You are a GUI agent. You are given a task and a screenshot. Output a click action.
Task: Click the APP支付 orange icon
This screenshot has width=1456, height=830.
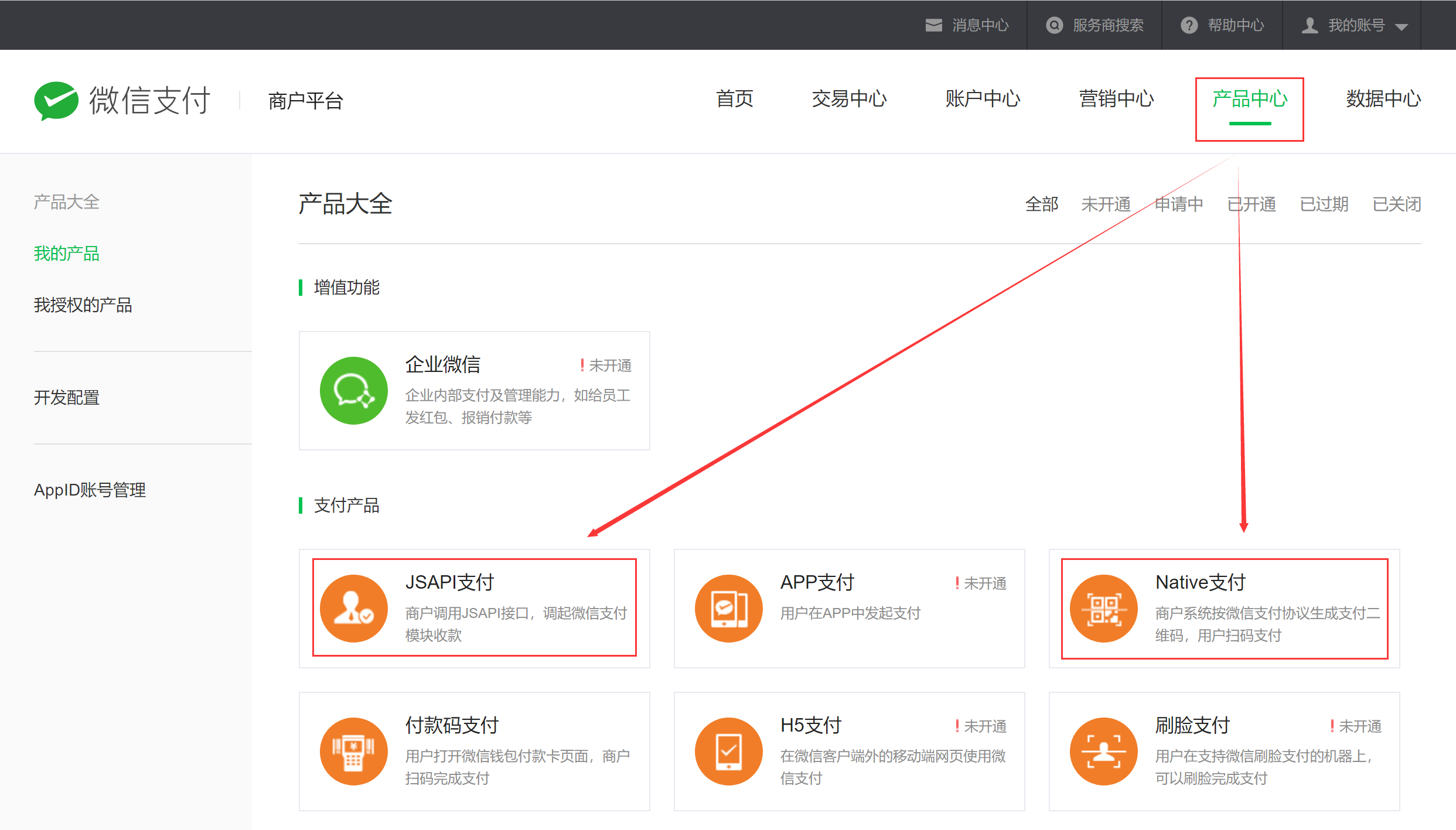coord(728,609)
